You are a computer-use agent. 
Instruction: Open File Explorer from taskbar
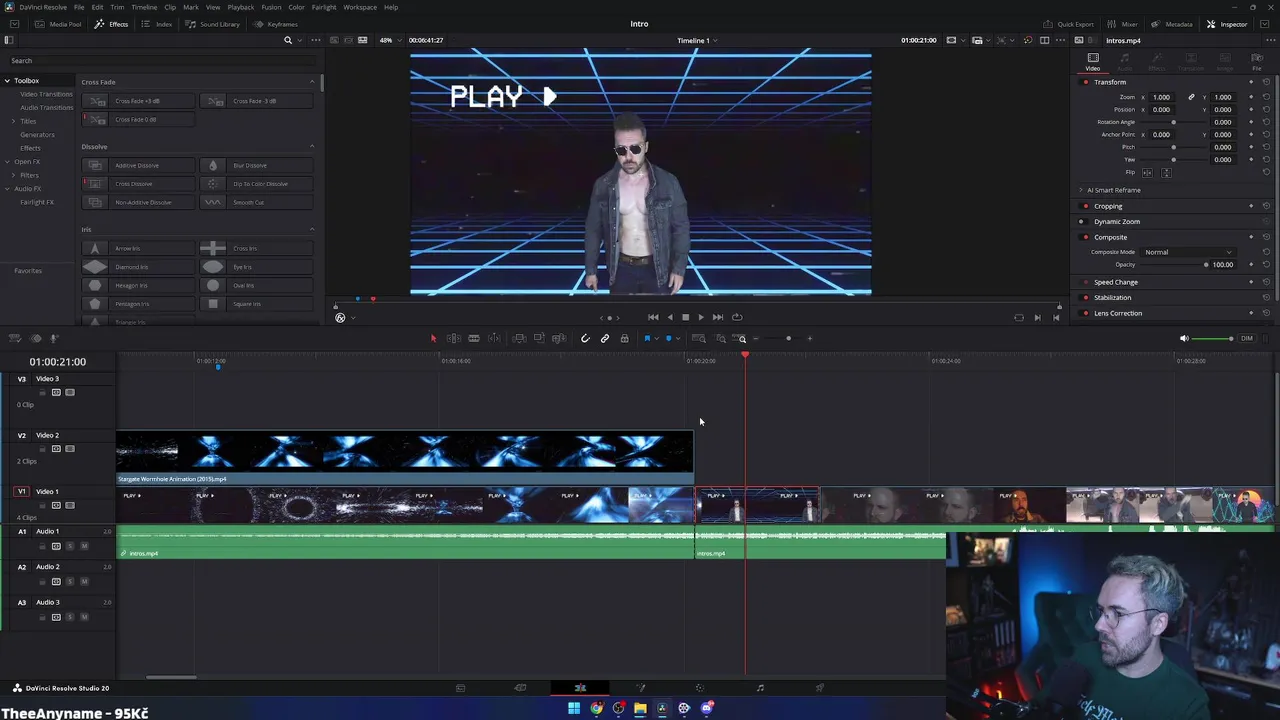click(x=640, y=709)
